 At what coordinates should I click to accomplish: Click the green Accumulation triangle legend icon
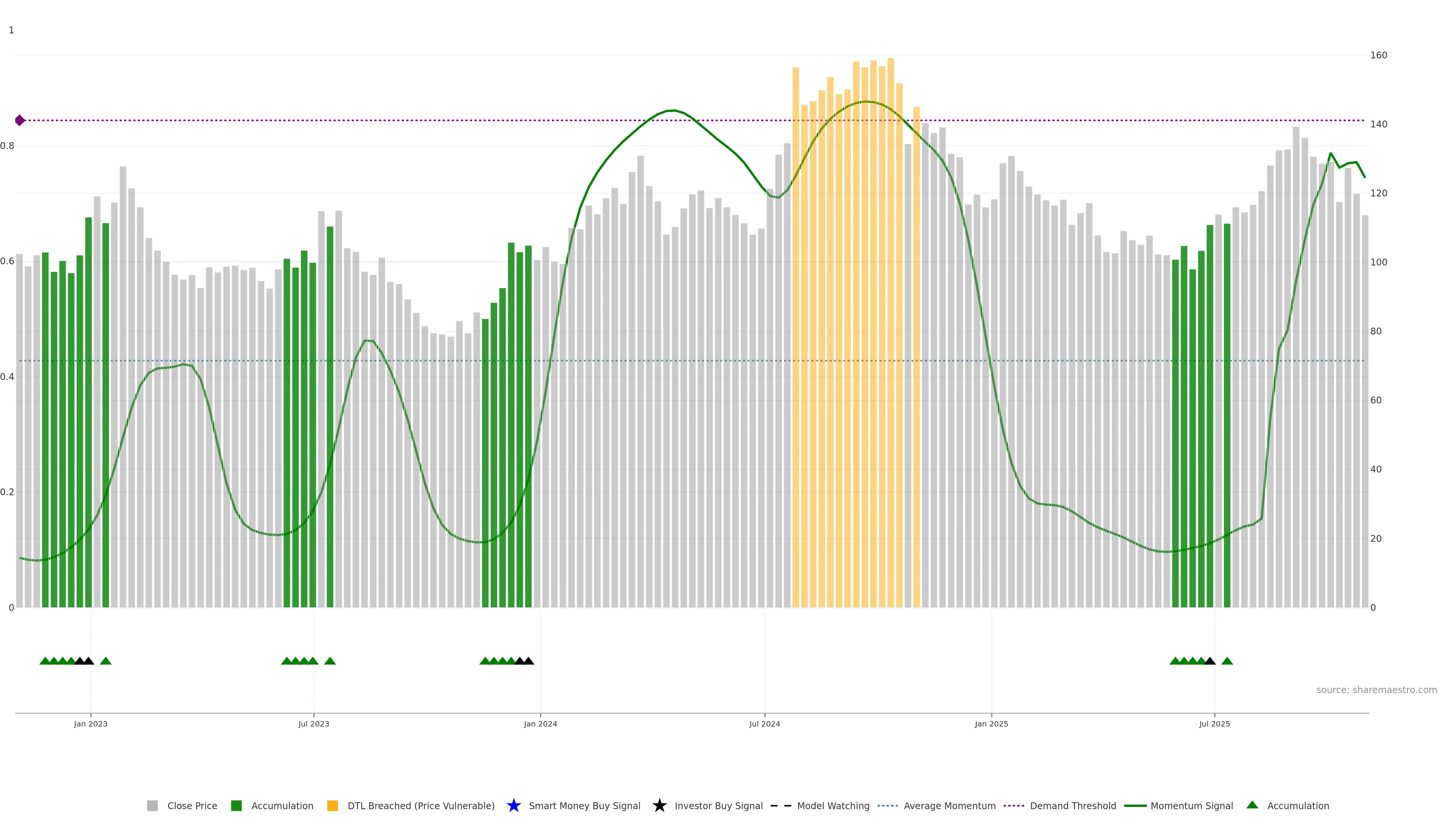(x=1252, y=805)
